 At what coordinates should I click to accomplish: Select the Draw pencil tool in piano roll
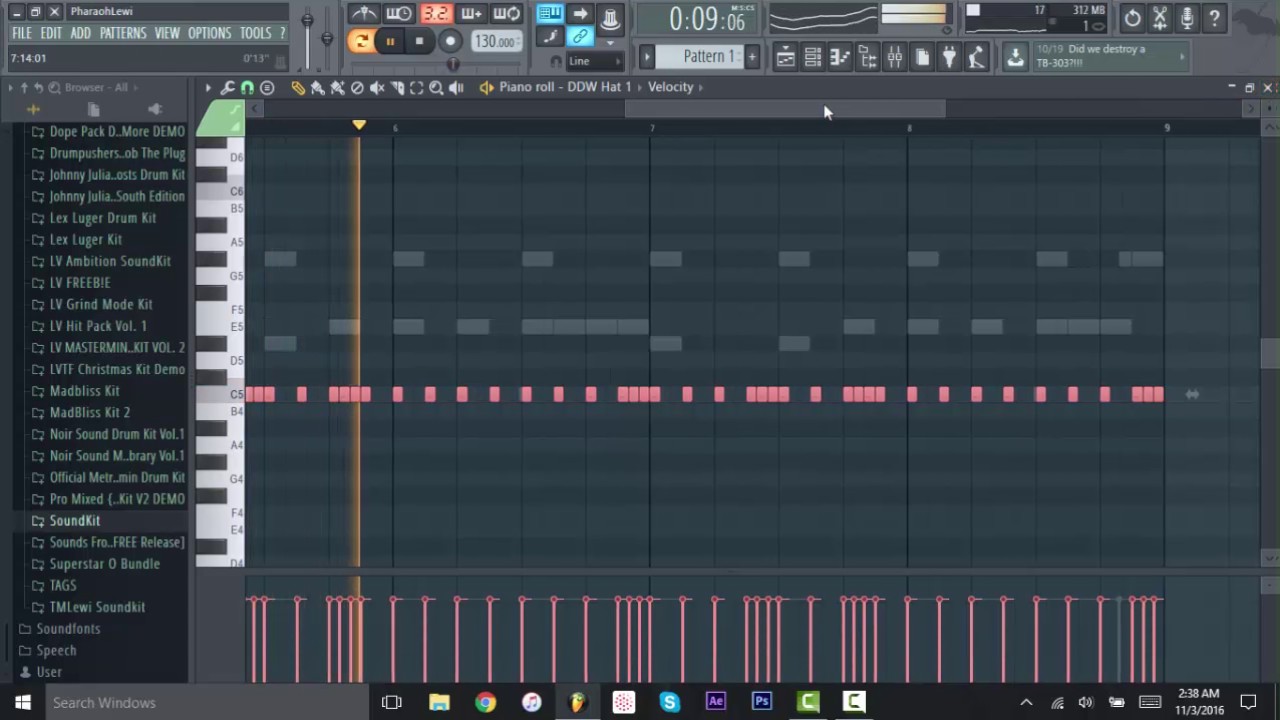pyautogui.click(x=298, y=88)
